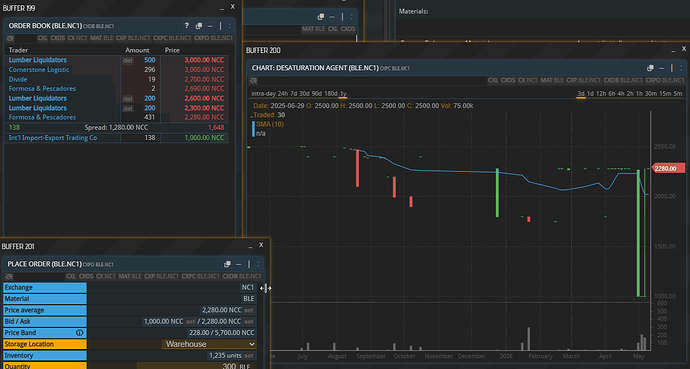The width and height of the screenshot is (690, 369).
Task: Click CXL in Order Book context bar
Action: point(43,38)
